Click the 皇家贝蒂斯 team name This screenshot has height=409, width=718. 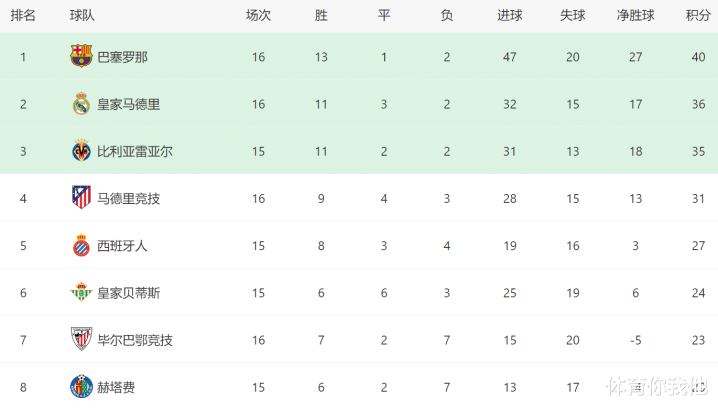[128, 293]
